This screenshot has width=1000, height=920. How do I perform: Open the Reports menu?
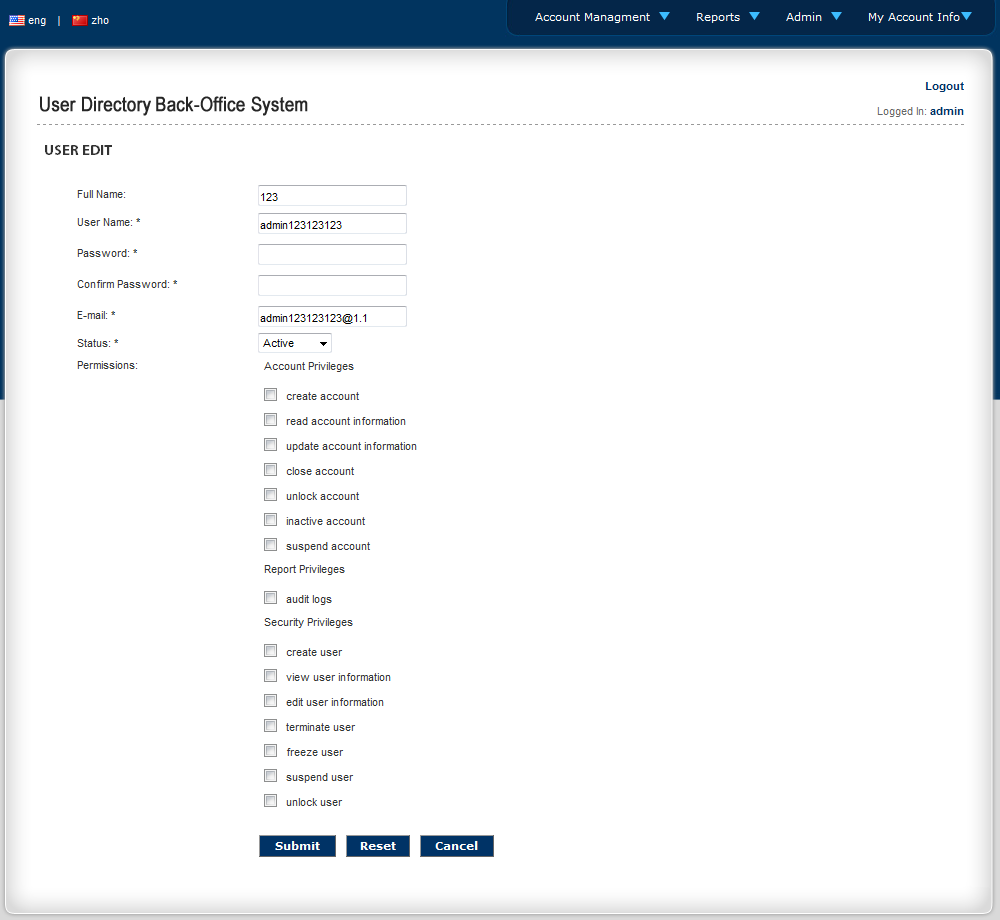(718, 17)
